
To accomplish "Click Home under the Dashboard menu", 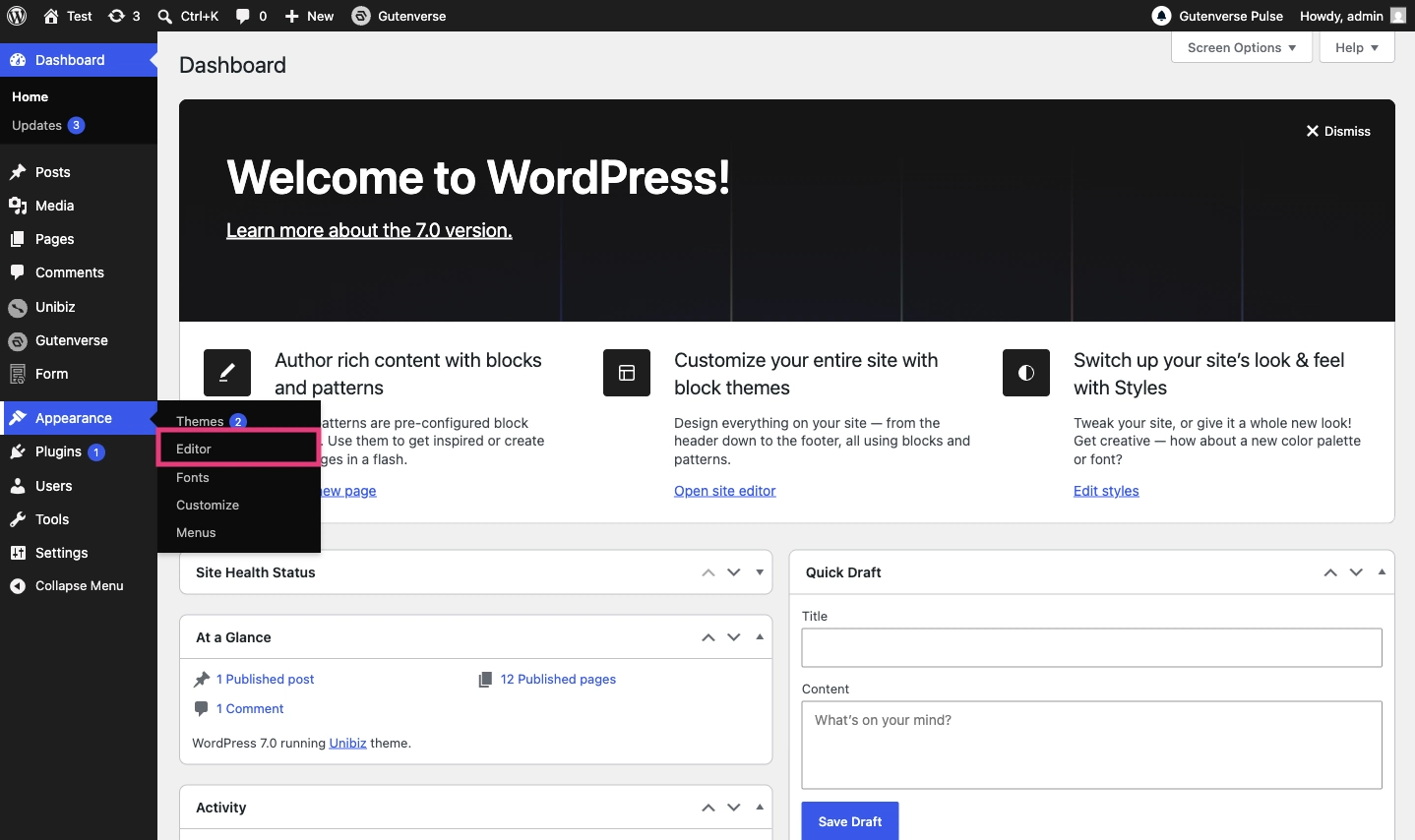I will coord(79,96).
